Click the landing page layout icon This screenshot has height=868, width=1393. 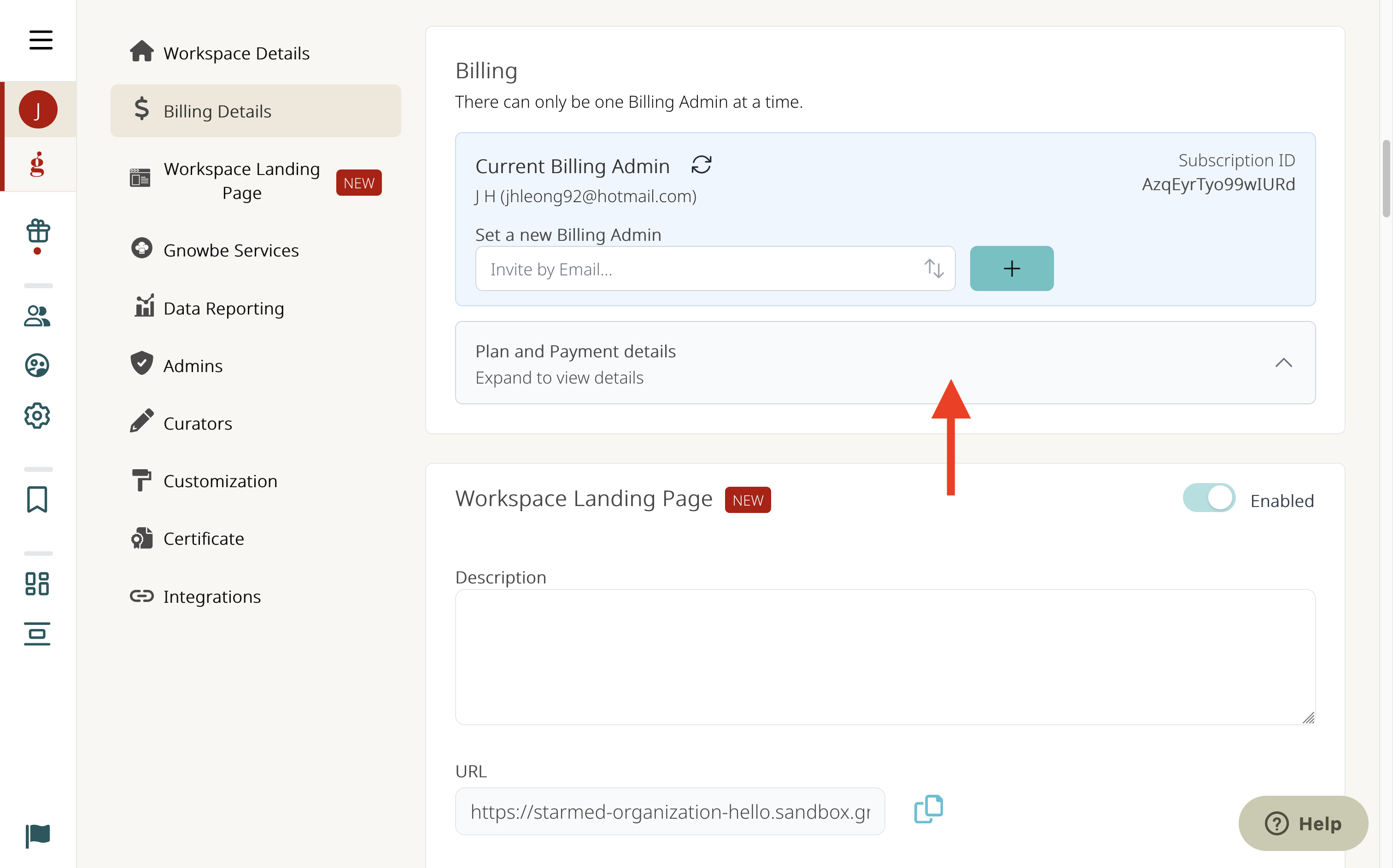[140, 178]
